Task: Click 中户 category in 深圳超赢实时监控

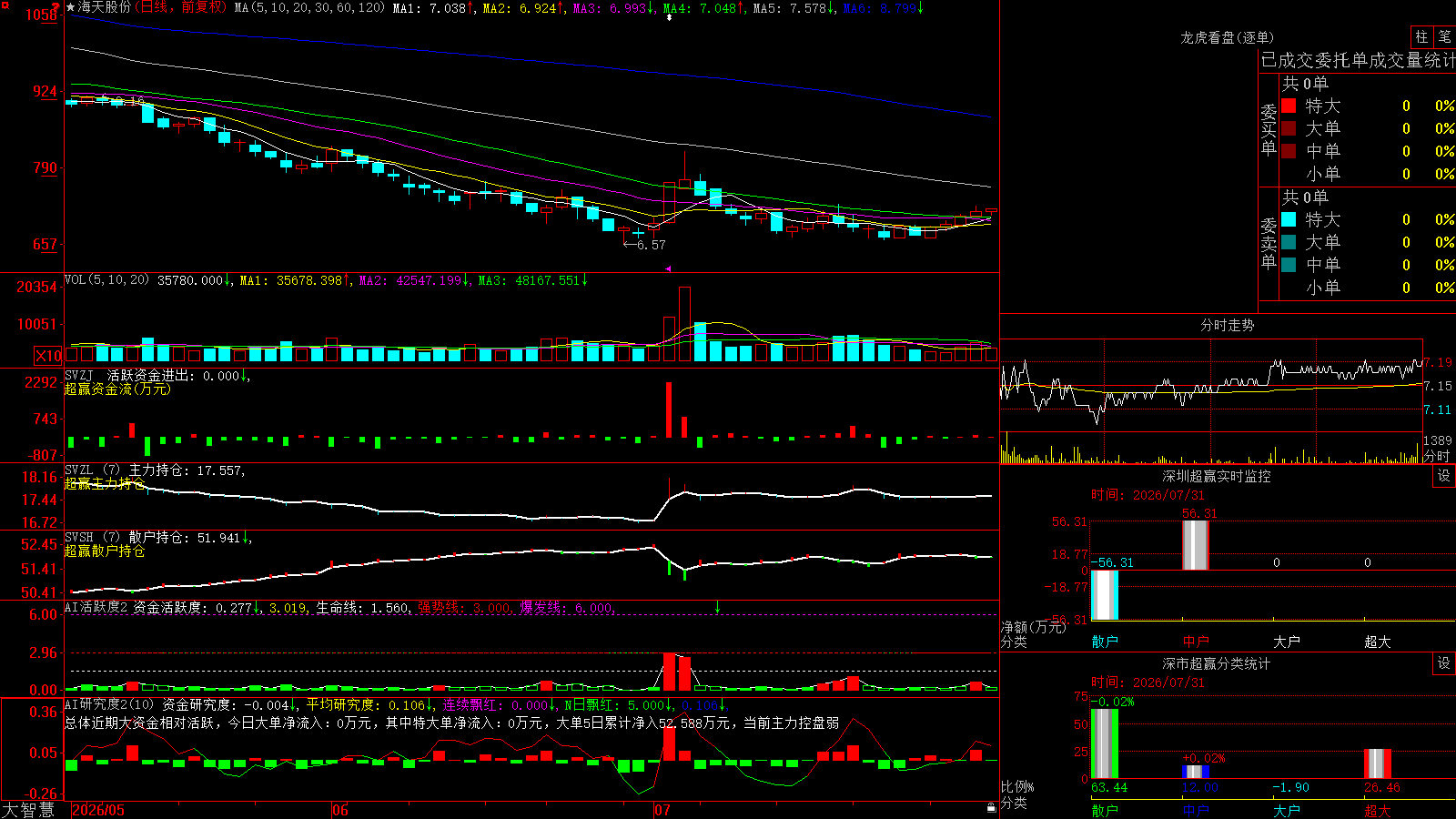Action: pos(1195,642)
